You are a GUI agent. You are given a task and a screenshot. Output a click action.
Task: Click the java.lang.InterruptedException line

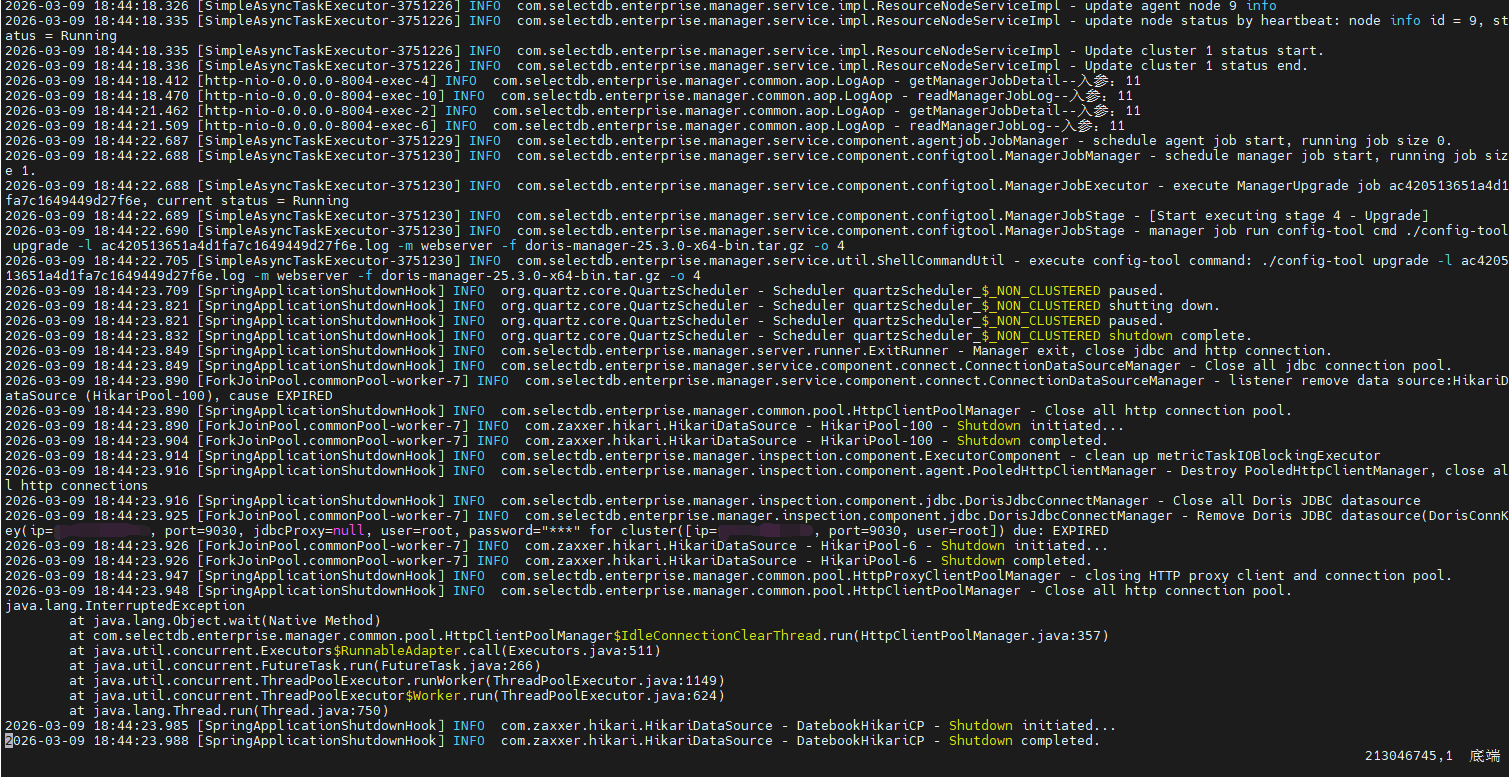pyautogui.click(x=125, y=606)
